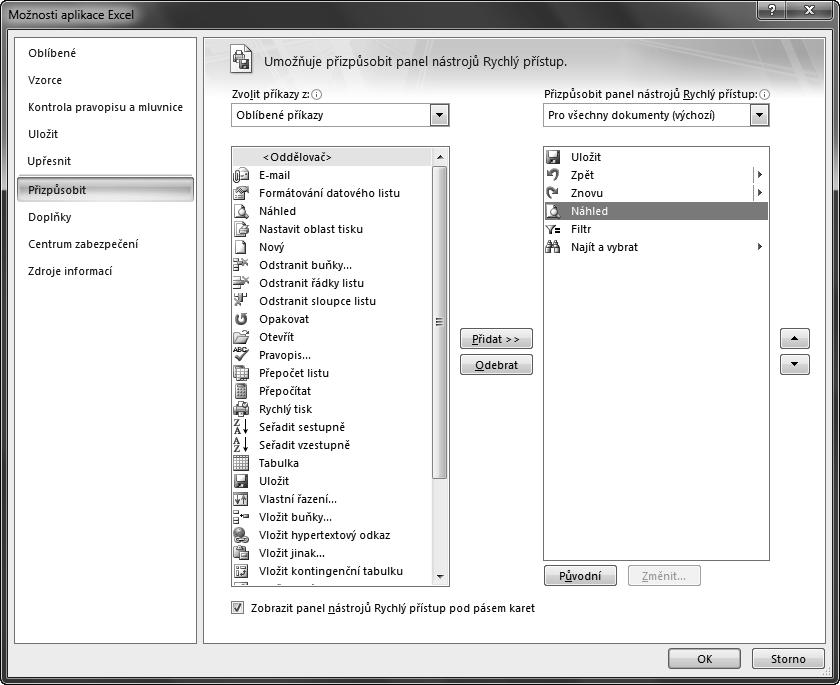Close the Možnosti aplikace Excel dialog

point(809,10)
